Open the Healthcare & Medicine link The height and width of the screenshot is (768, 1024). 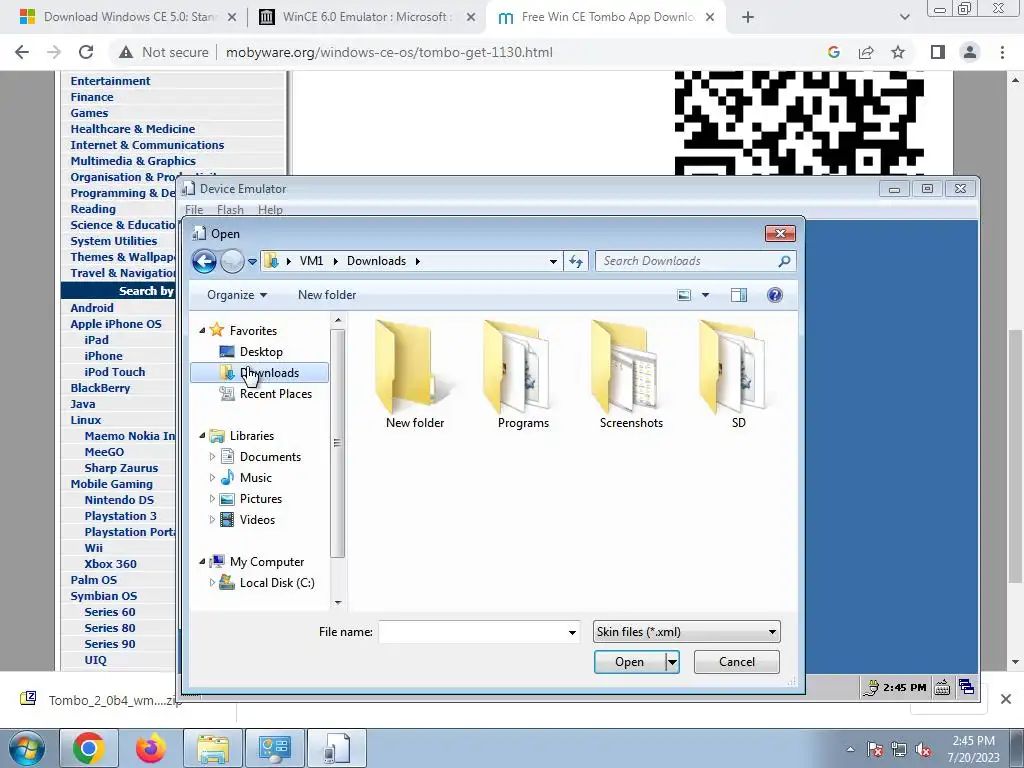[x=133, y=129]
